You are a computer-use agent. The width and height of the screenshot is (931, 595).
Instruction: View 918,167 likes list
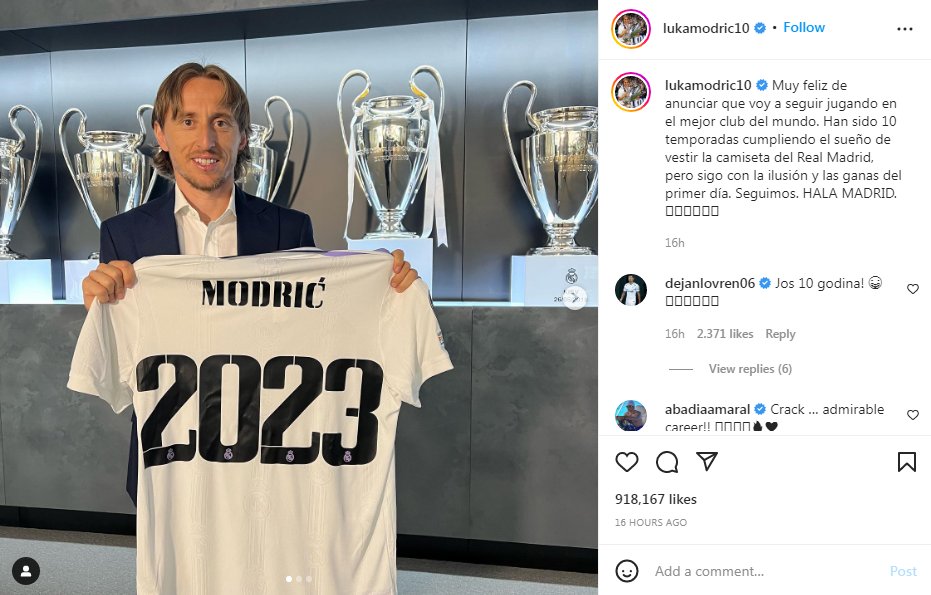[656, 499]
